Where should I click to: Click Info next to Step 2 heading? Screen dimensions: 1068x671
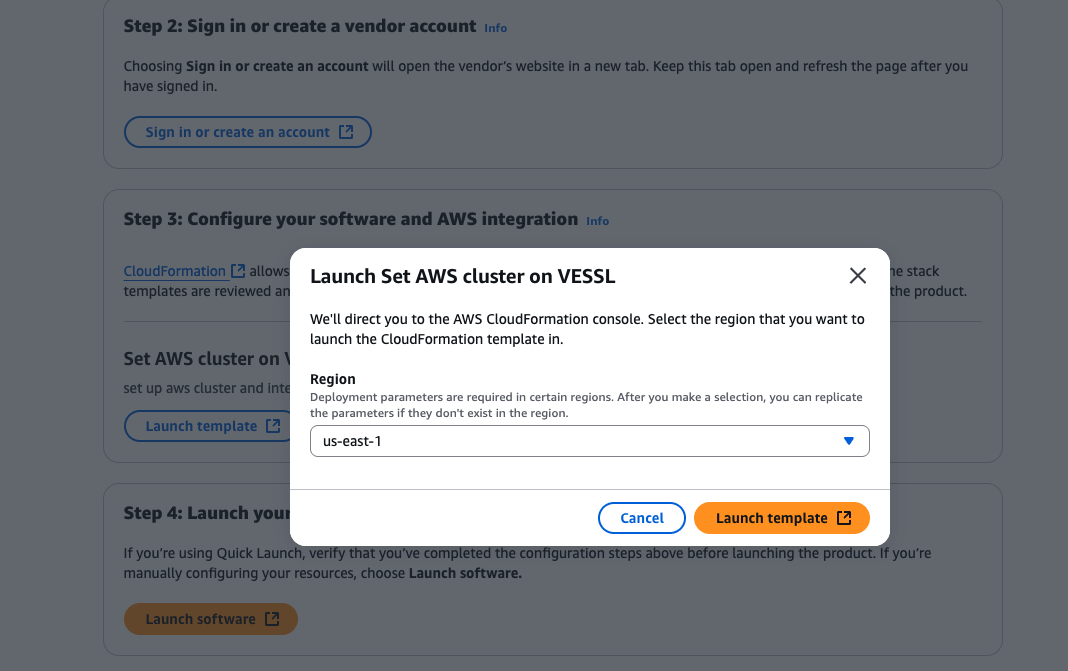pos(495,28)
